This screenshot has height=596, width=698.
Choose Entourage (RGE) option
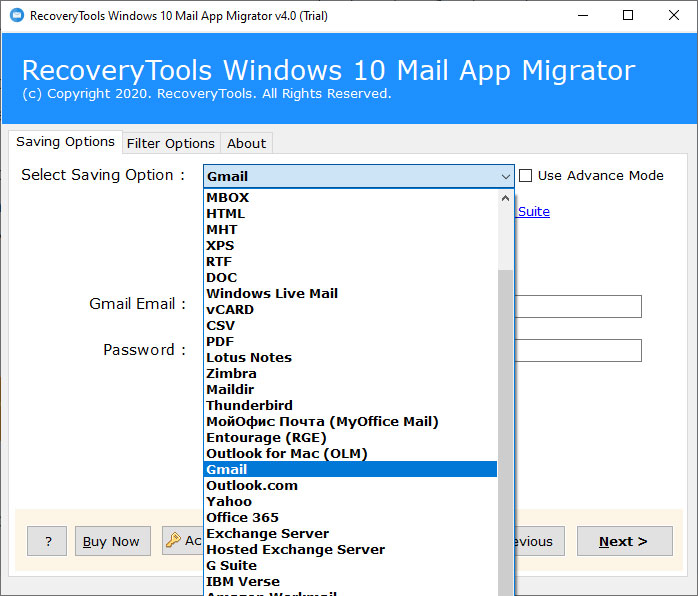(351, 438)
